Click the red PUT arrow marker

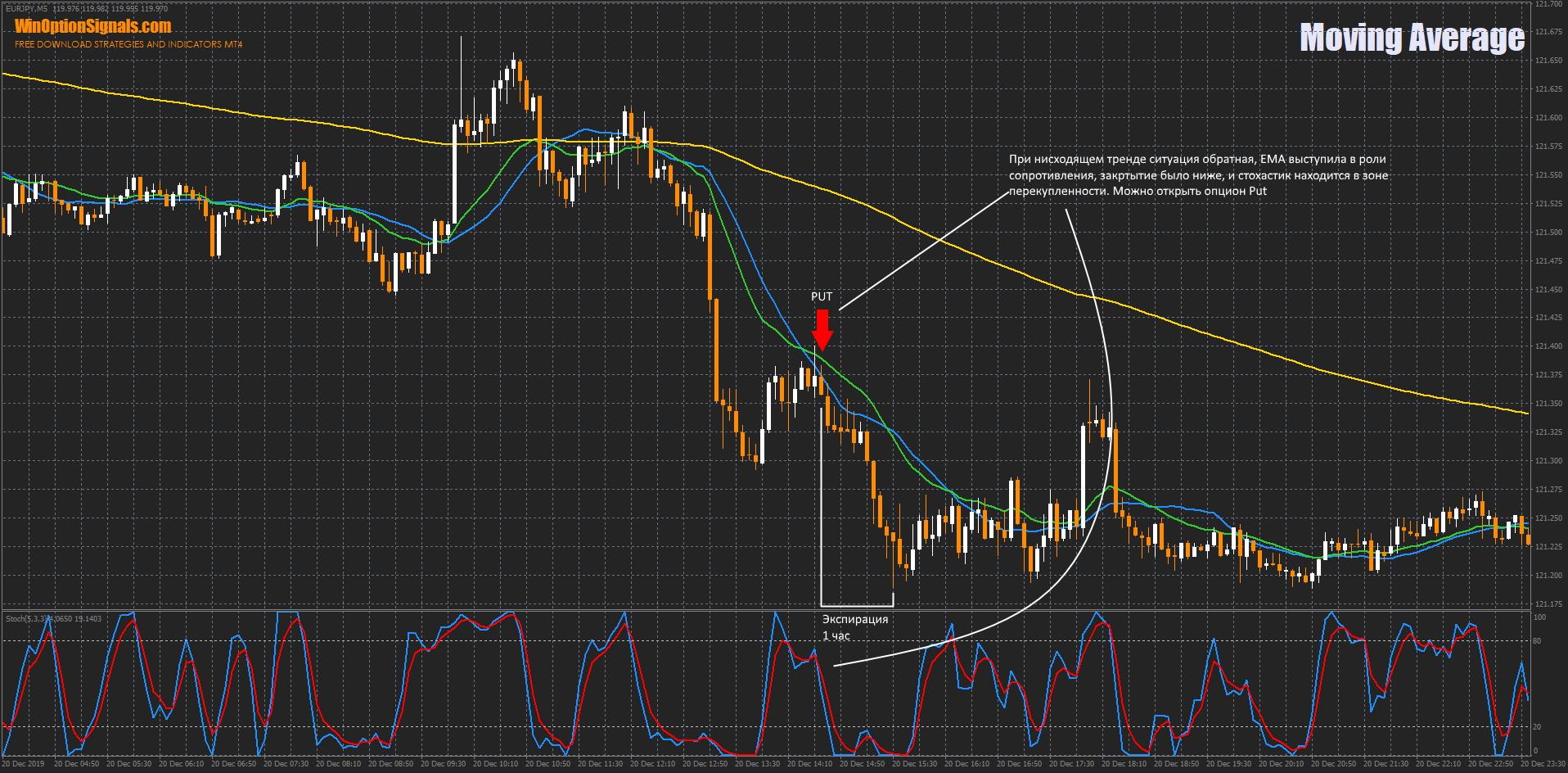822,329
